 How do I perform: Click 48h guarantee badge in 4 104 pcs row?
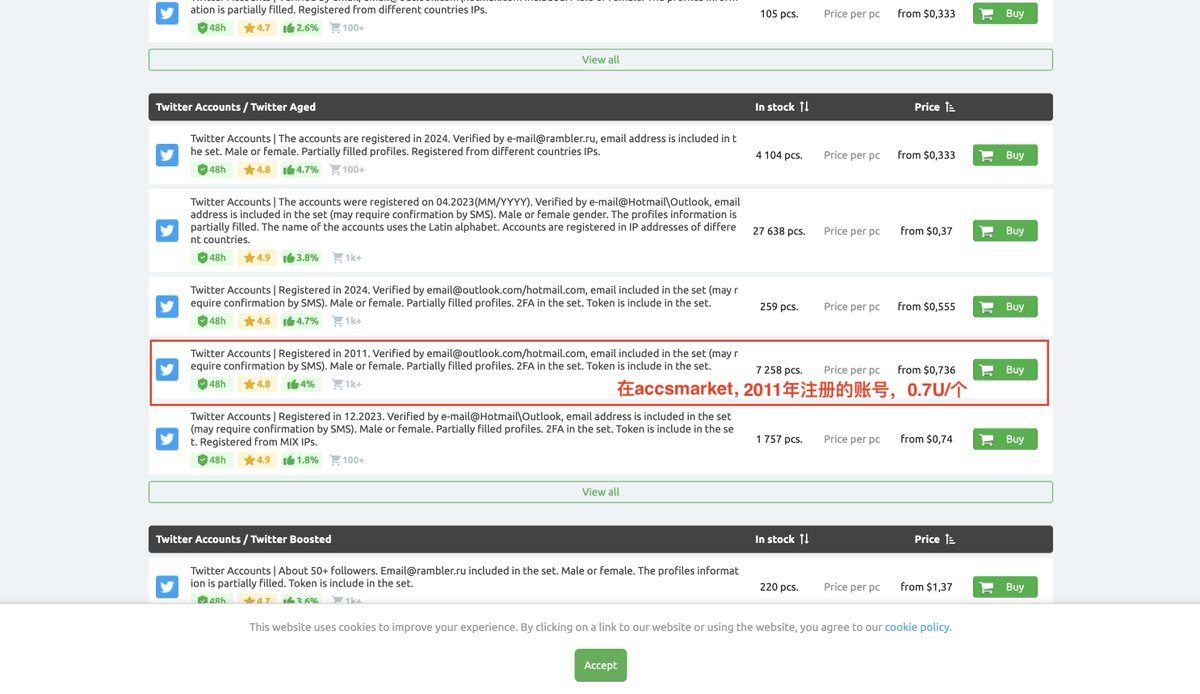[212, 170]
